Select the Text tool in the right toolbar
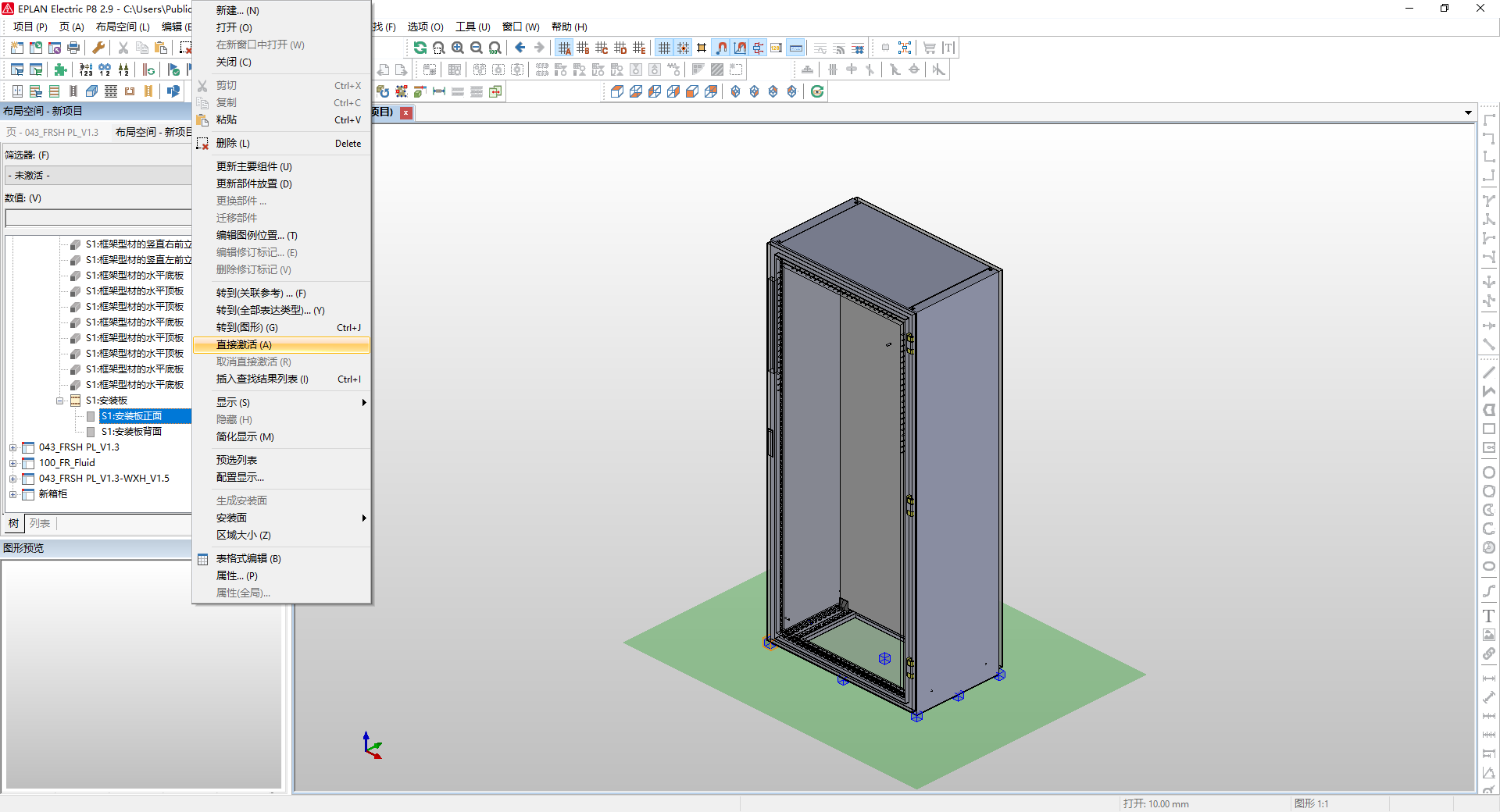This screenshot has height=812, width=1500. [1490, 616]
